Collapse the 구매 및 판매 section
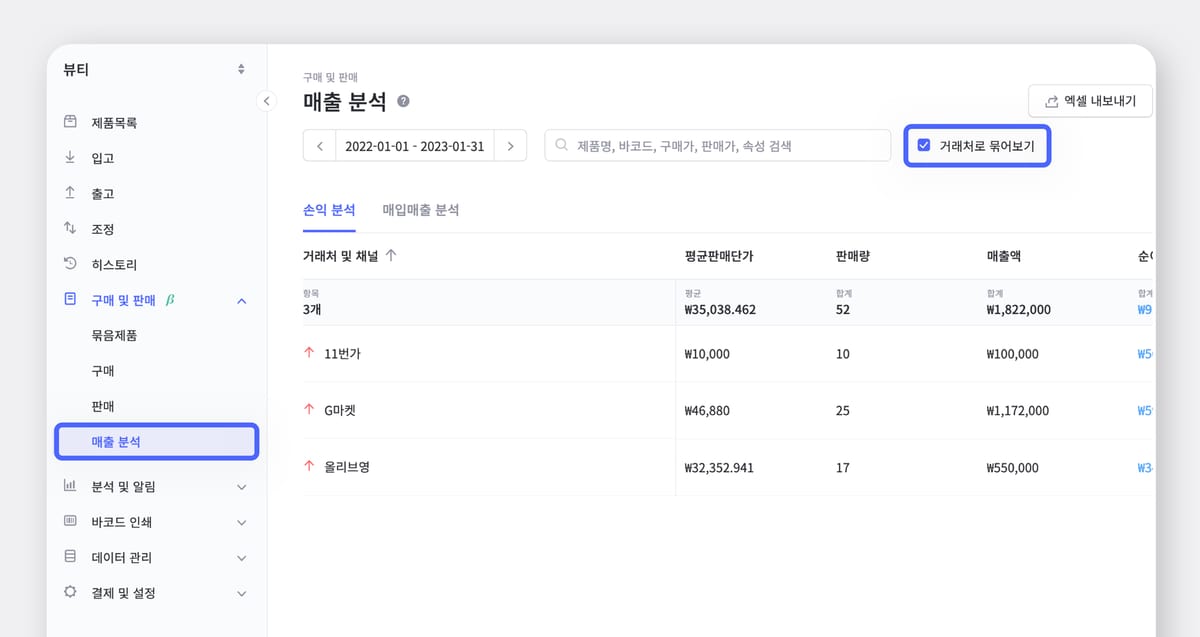 (x=241, y=299)
